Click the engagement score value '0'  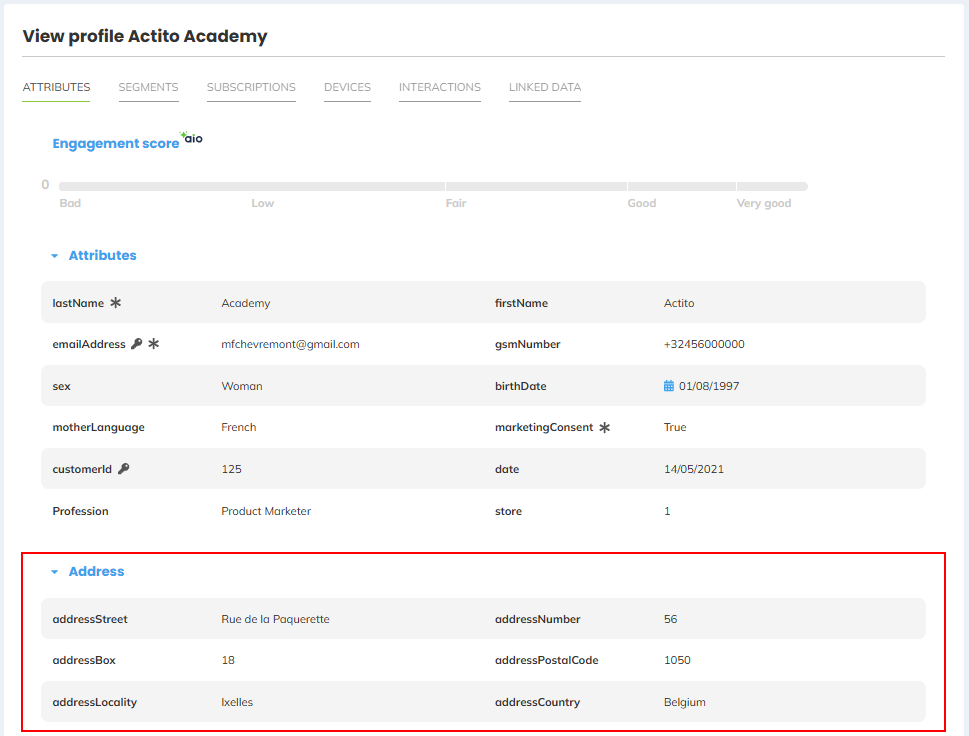[45, 185]
